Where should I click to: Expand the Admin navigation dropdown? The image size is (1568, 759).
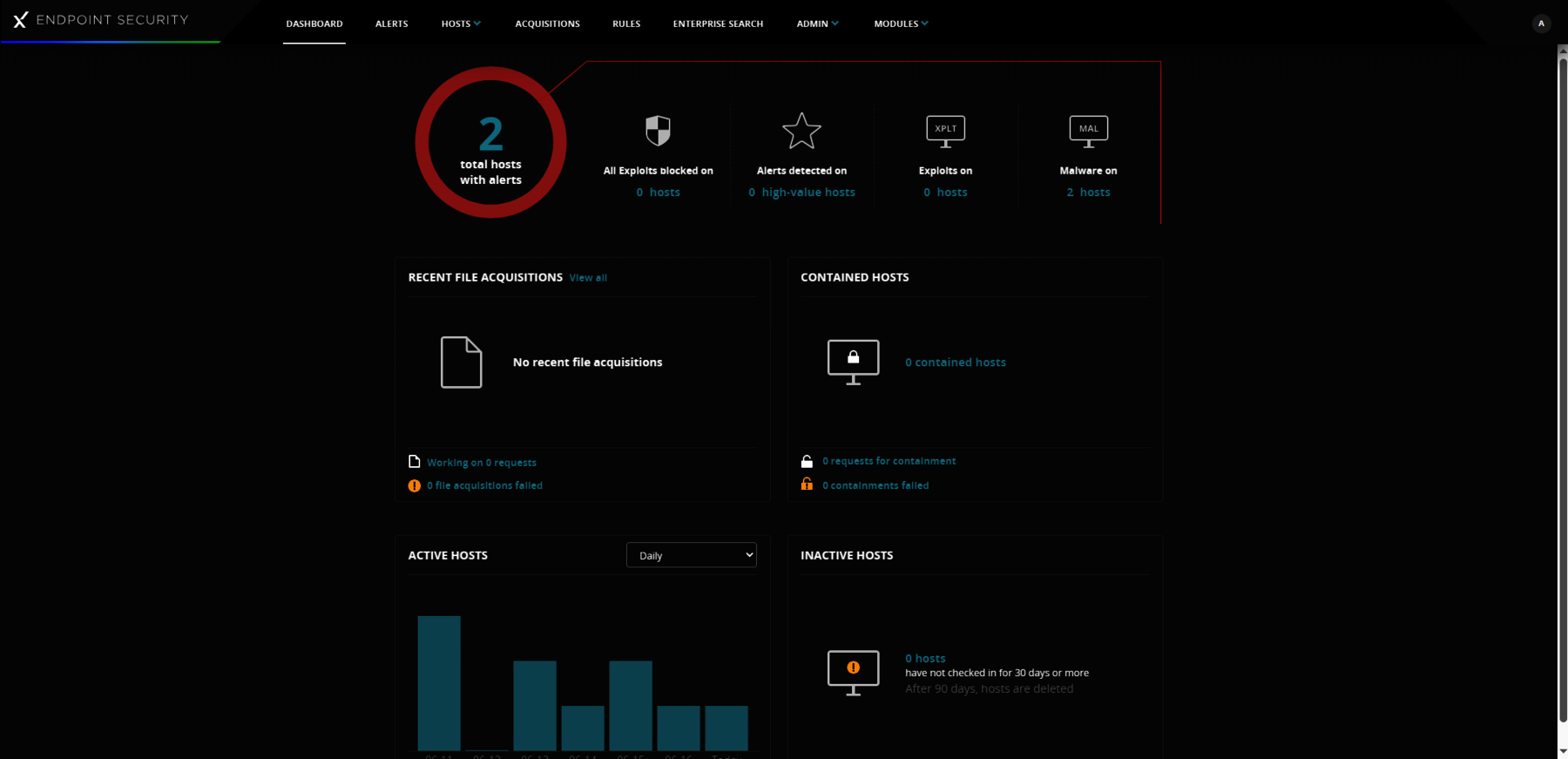click(x=817, y=24)
